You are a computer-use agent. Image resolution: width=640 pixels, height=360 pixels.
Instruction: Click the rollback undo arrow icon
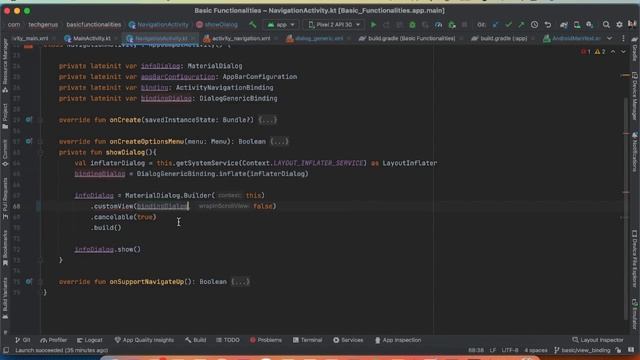548,25
